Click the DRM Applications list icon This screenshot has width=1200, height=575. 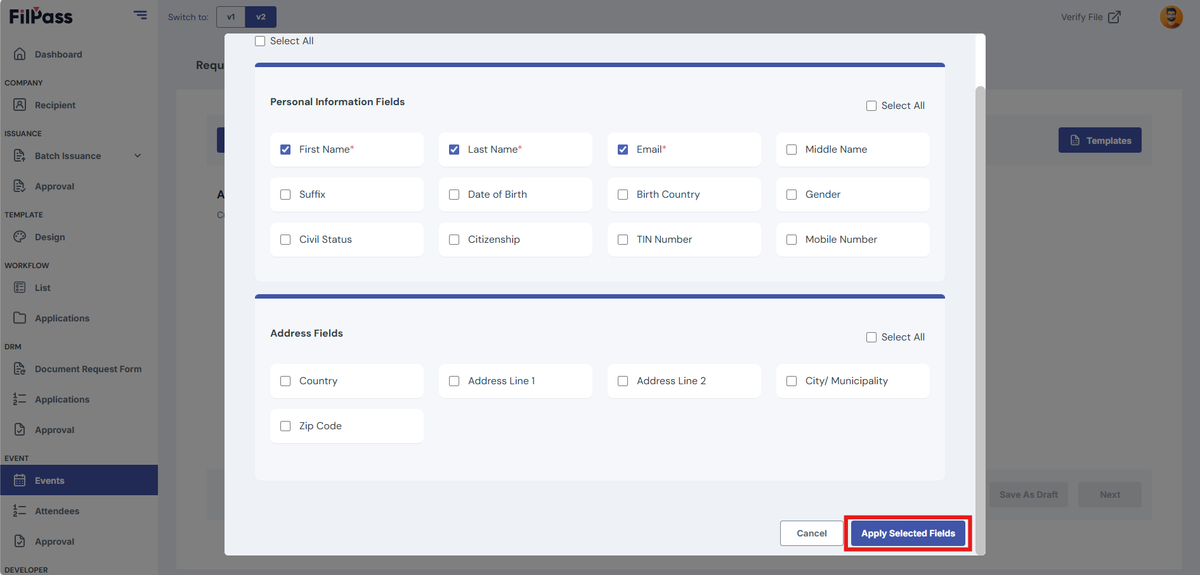click(20, 399)
